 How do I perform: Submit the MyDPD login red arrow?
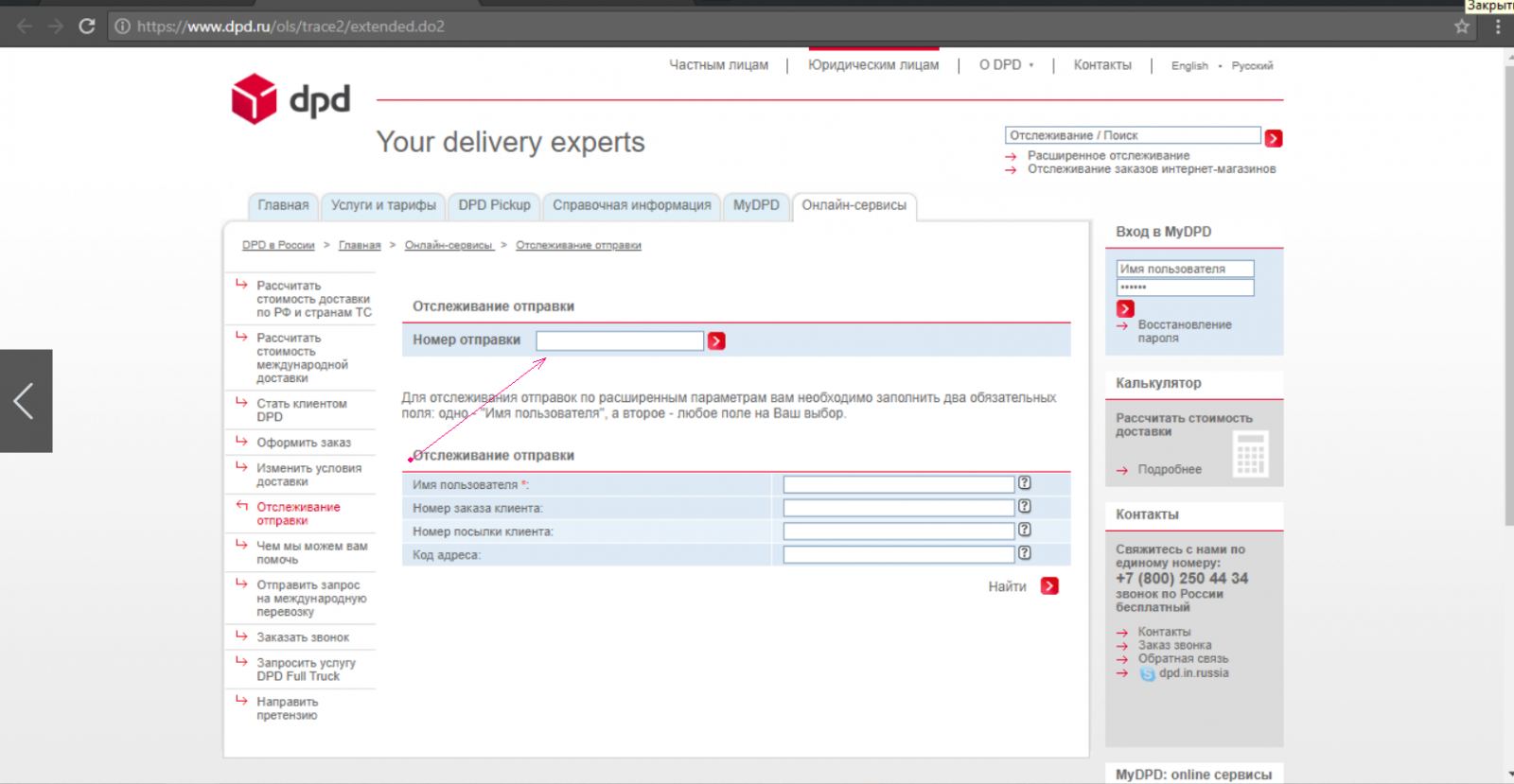(x=1125, y=308)
